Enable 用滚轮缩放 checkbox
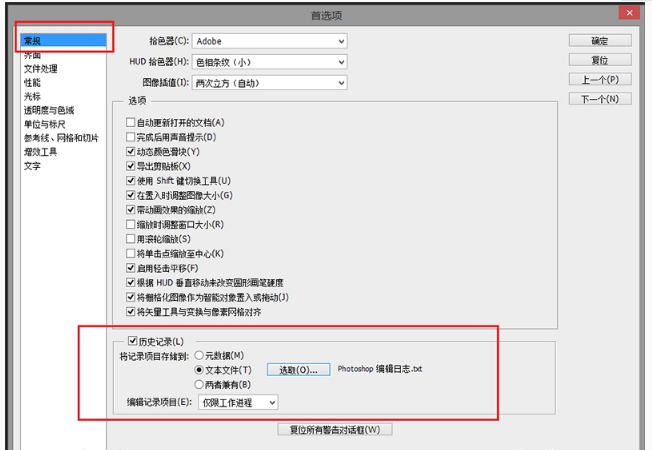 [131, 240]
